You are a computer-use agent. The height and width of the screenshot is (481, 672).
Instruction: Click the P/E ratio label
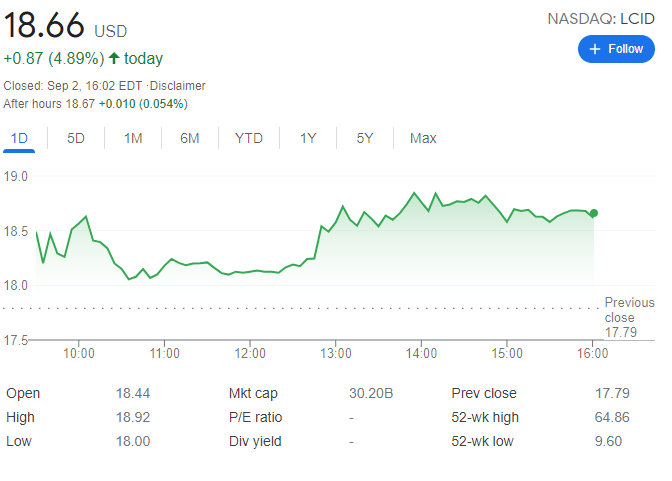coord(256,417)
